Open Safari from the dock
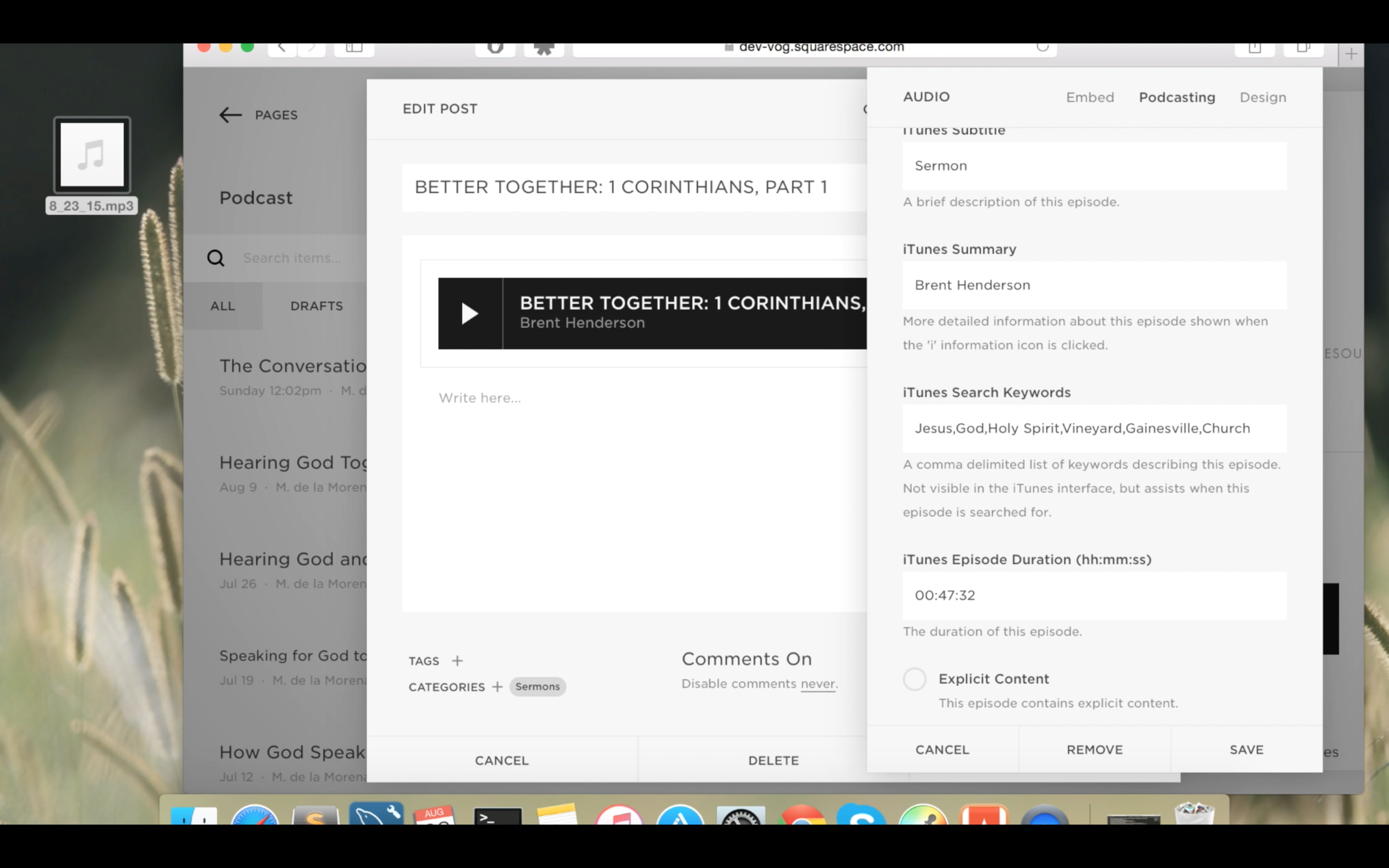 (x=254, y=815)
